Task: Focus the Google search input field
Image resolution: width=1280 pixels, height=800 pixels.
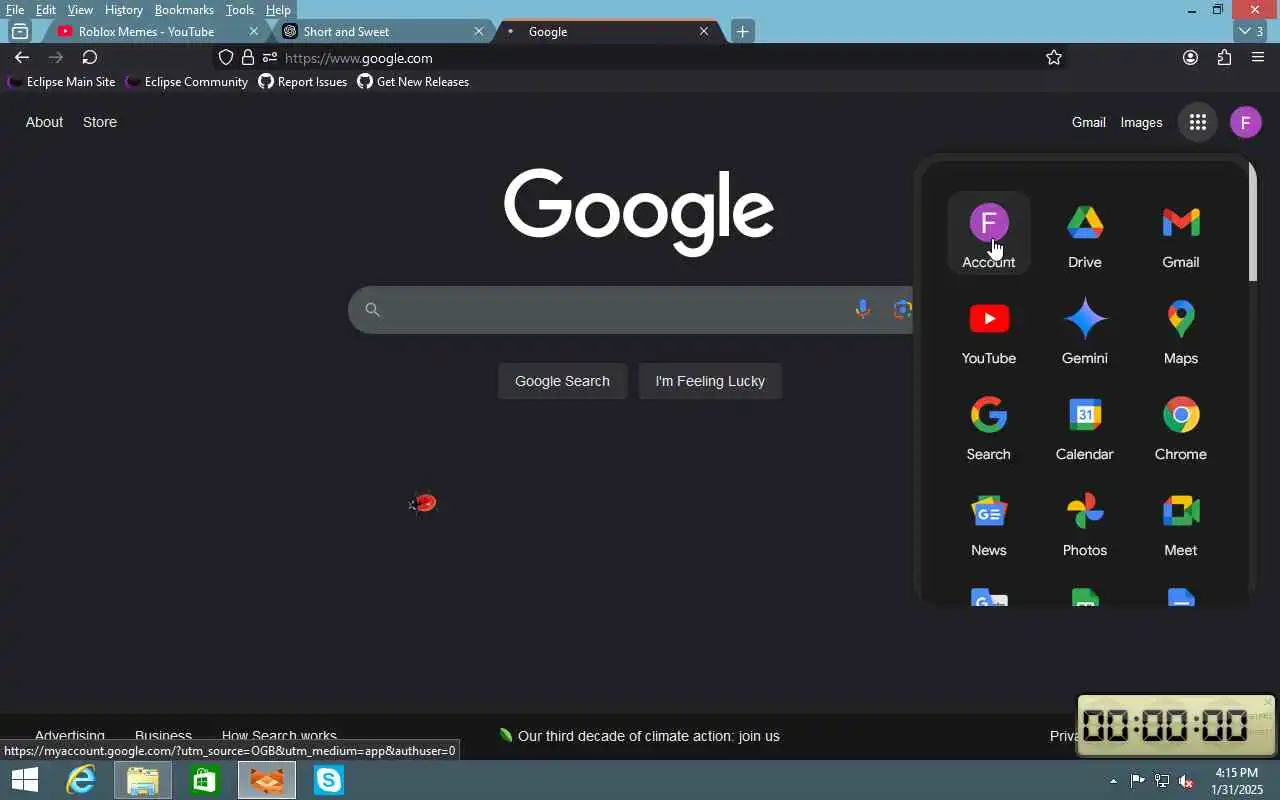Action: [615, 309]
